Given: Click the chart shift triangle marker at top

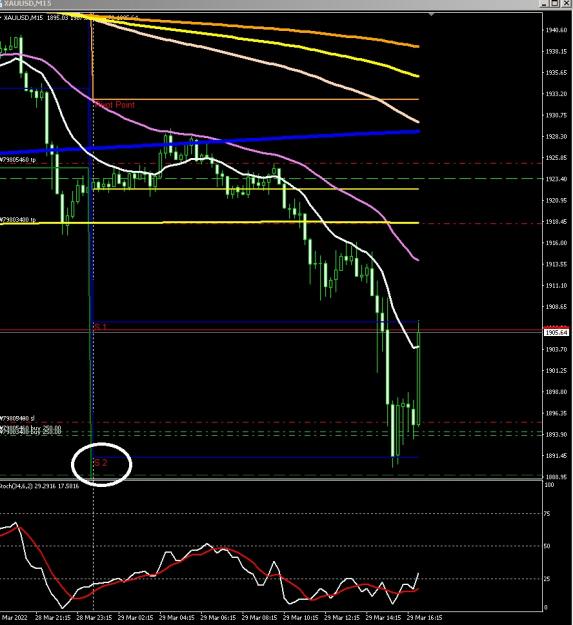Looking at the screenshot, I should click(x=432, y=15).
